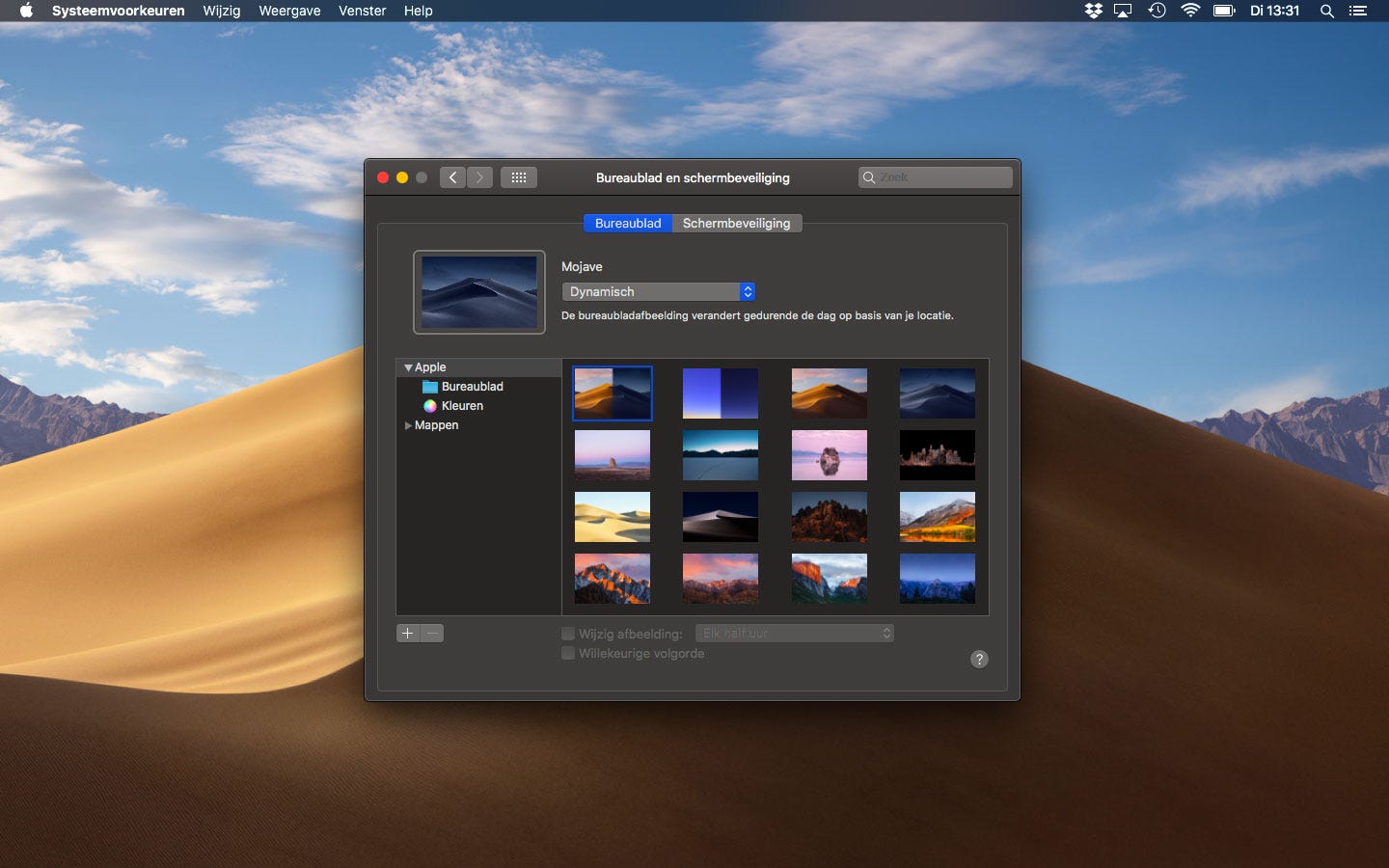Select the Mojave daytime dune wallpaper
This screenshot has width=1389, height=868.
pyautogui.click(x=830, y=393)
